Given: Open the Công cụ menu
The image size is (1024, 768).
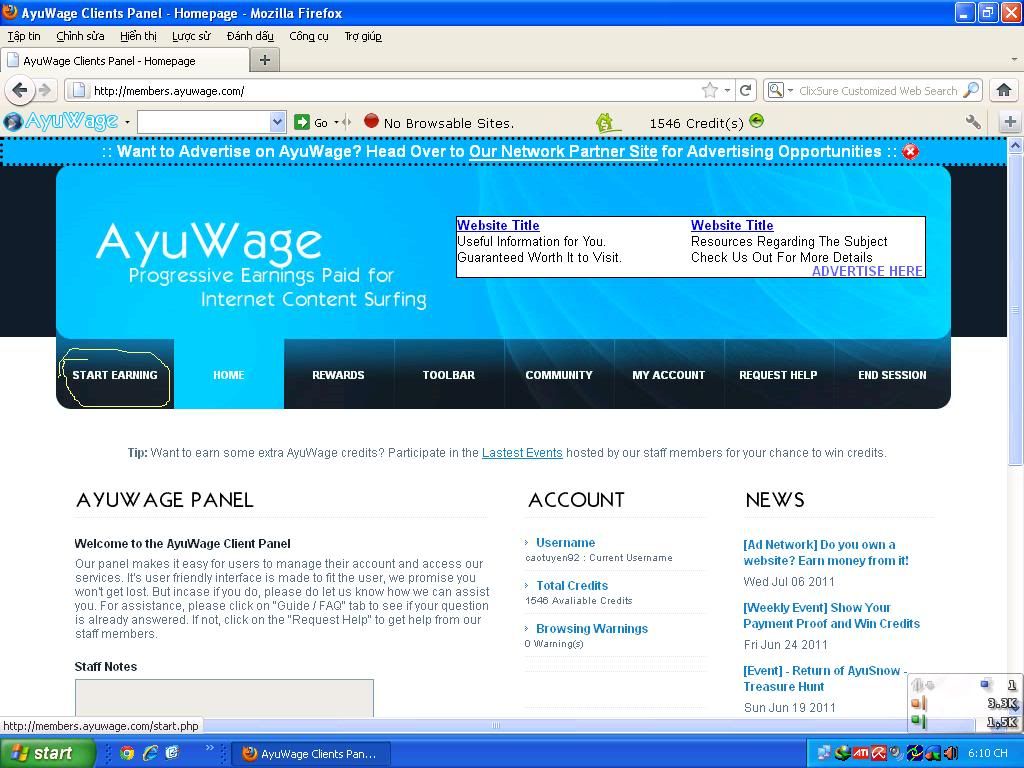Looking at the screenshot, I should coord(309,36).
